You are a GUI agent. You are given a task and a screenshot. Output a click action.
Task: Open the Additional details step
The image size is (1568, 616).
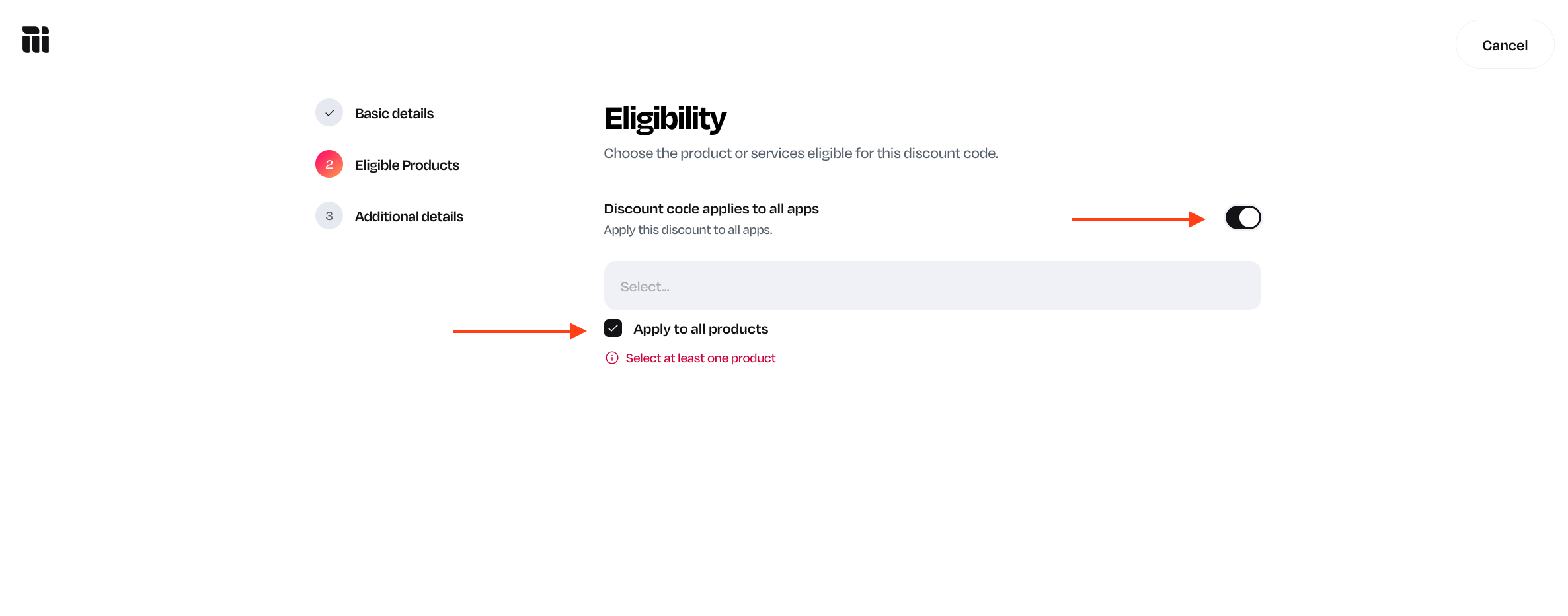pos(409,217)
